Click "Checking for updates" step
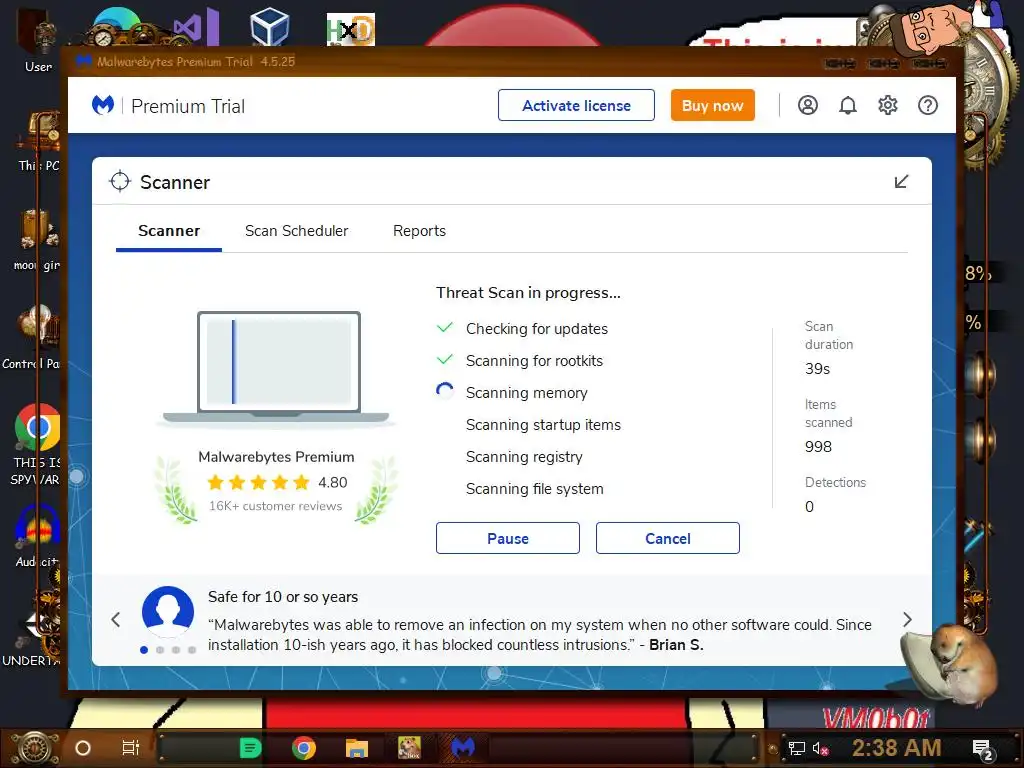This screenshot has height=768, width=1024. click(x=537, y=329)
